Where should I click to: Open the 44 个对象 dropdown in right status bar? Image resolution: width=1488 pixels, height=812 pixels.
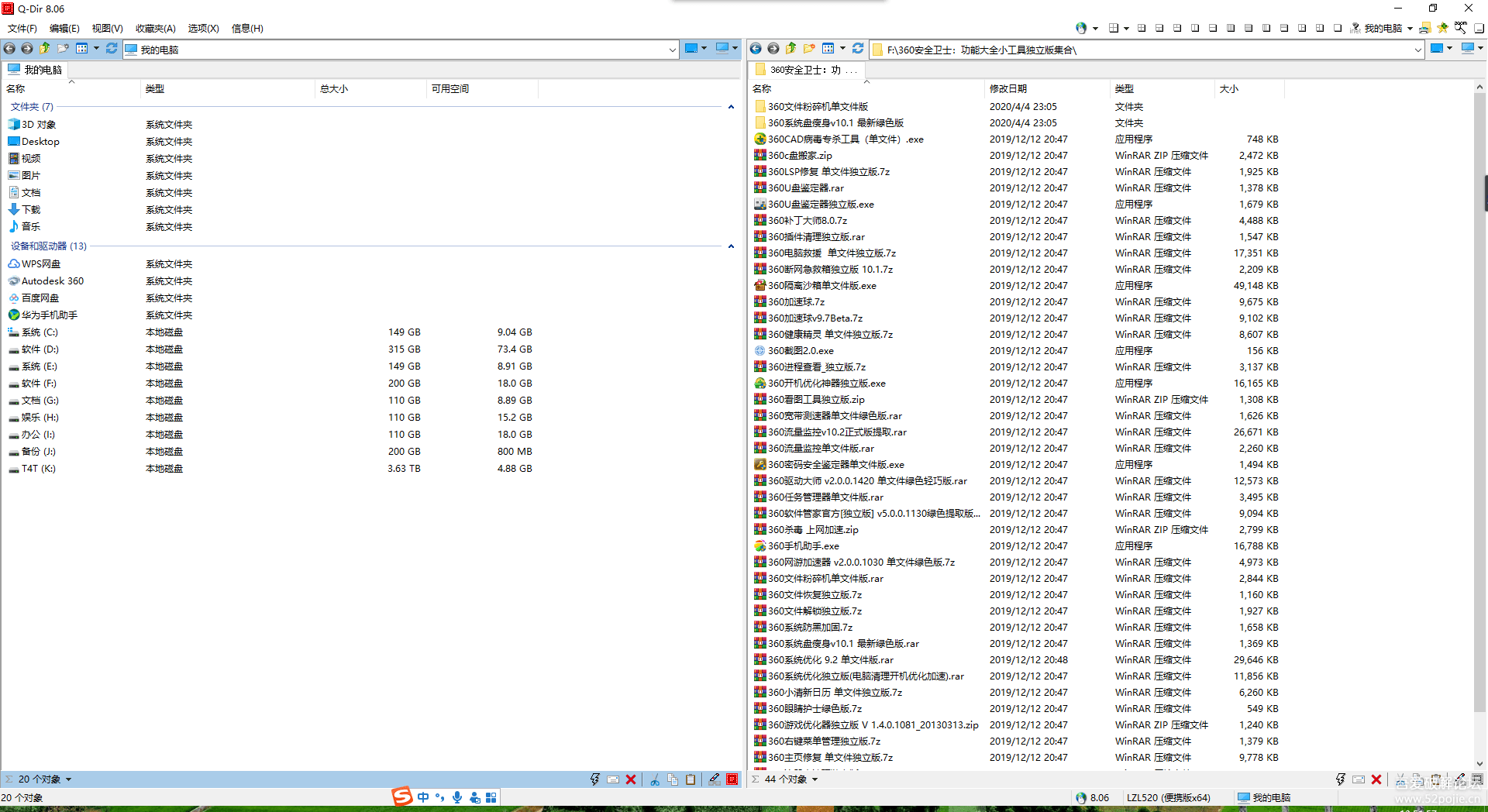tap(815, 779)
